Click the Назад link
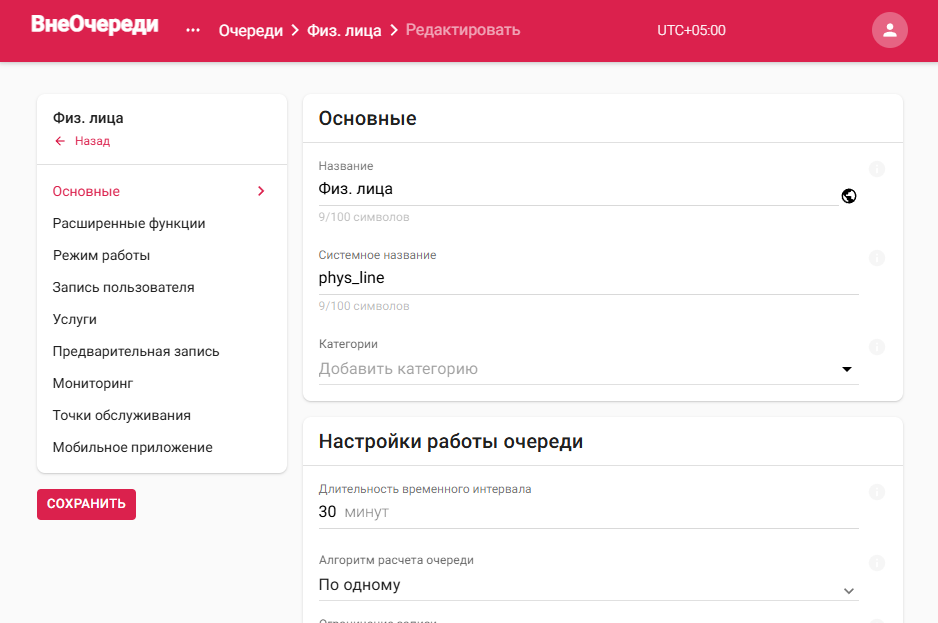 click(92, 141)
